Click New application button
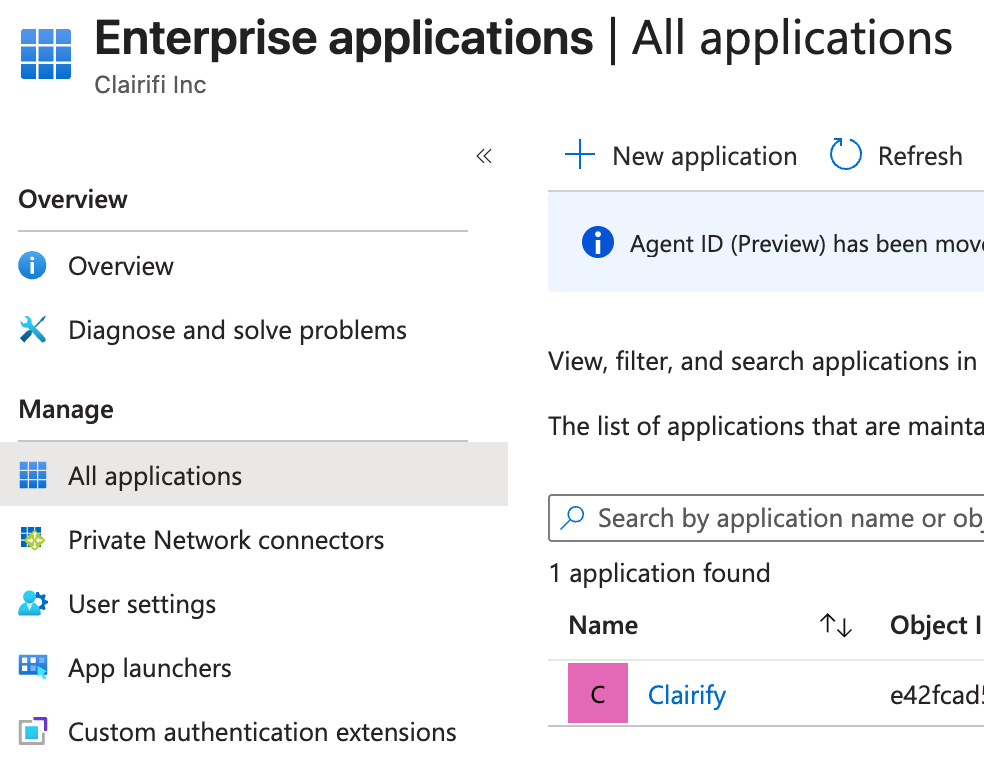Screen dimensions: 984x772 681,156
